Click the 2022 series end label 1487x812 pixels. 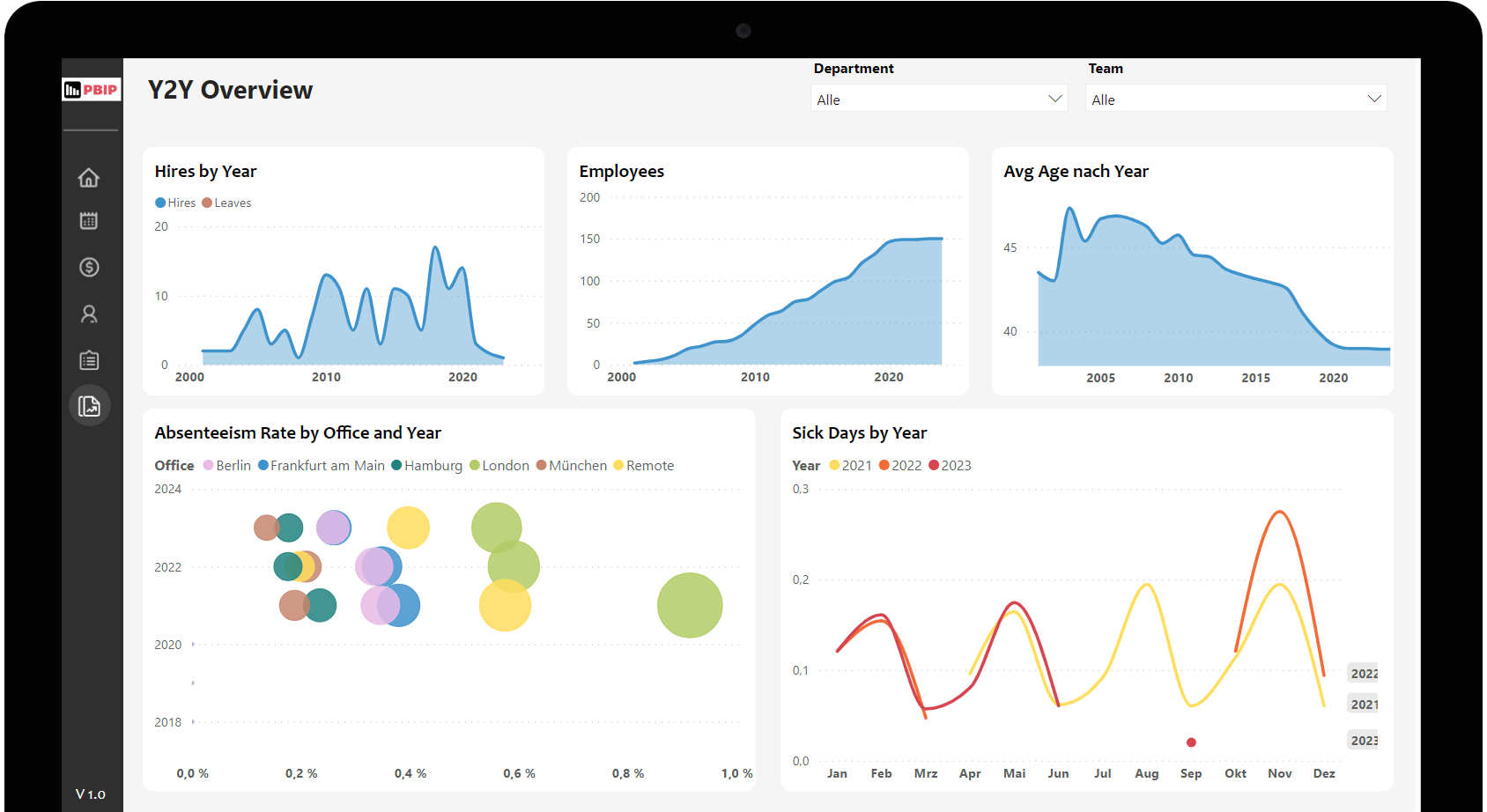1364,674
